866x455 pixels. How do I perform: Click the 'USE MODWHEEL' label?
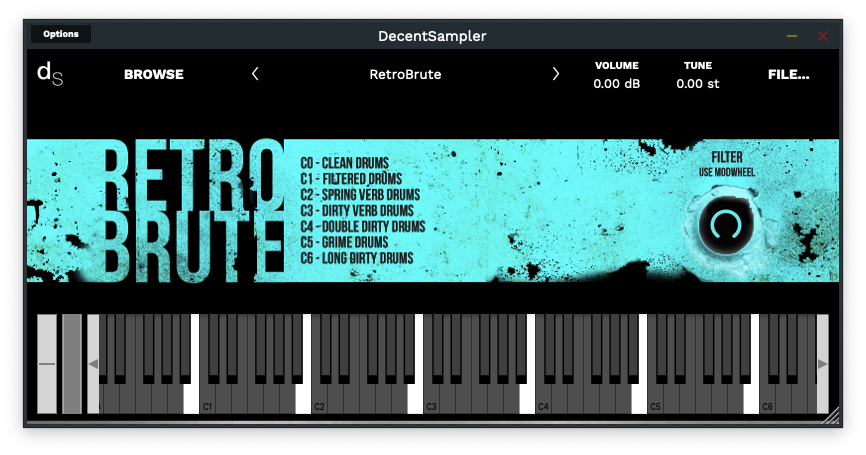(x=727, y=172)
